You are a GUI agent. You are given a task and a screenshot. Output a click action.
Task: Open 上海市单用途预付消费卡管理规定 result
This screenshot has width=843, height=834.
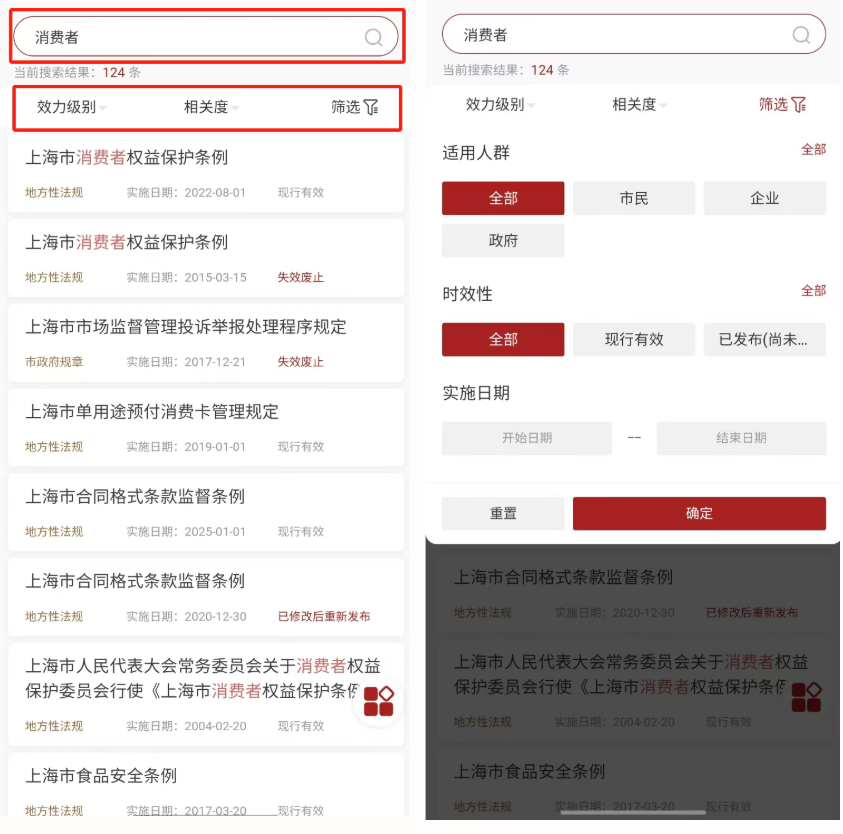pyautogui.click(x=206, y=428)
